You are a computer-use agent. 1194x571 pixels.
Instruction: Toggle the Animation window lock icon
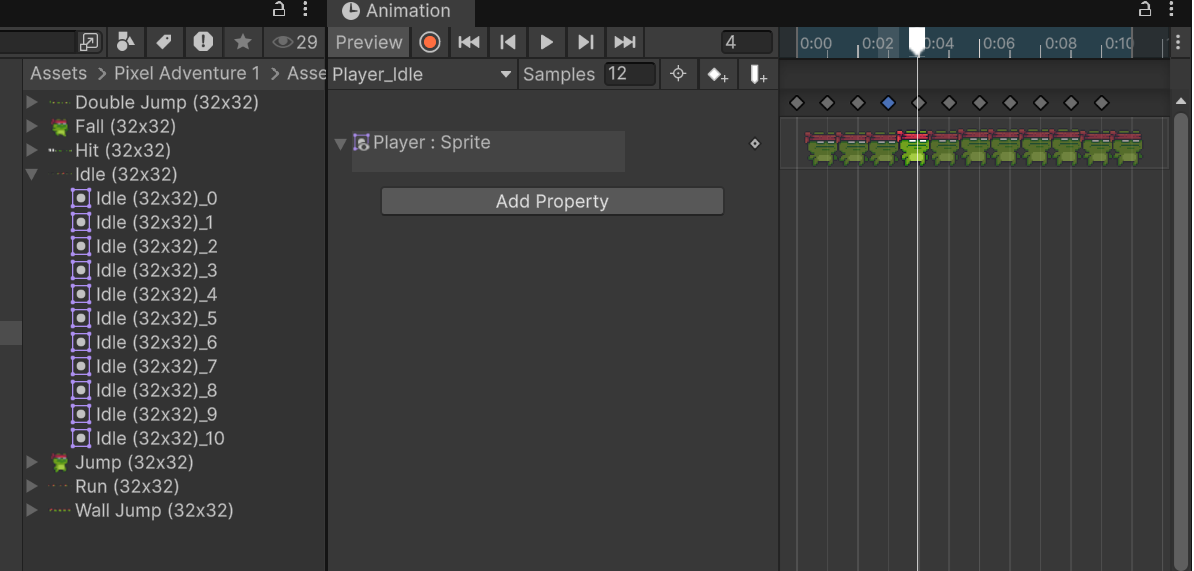click(x=1145, y=9)
